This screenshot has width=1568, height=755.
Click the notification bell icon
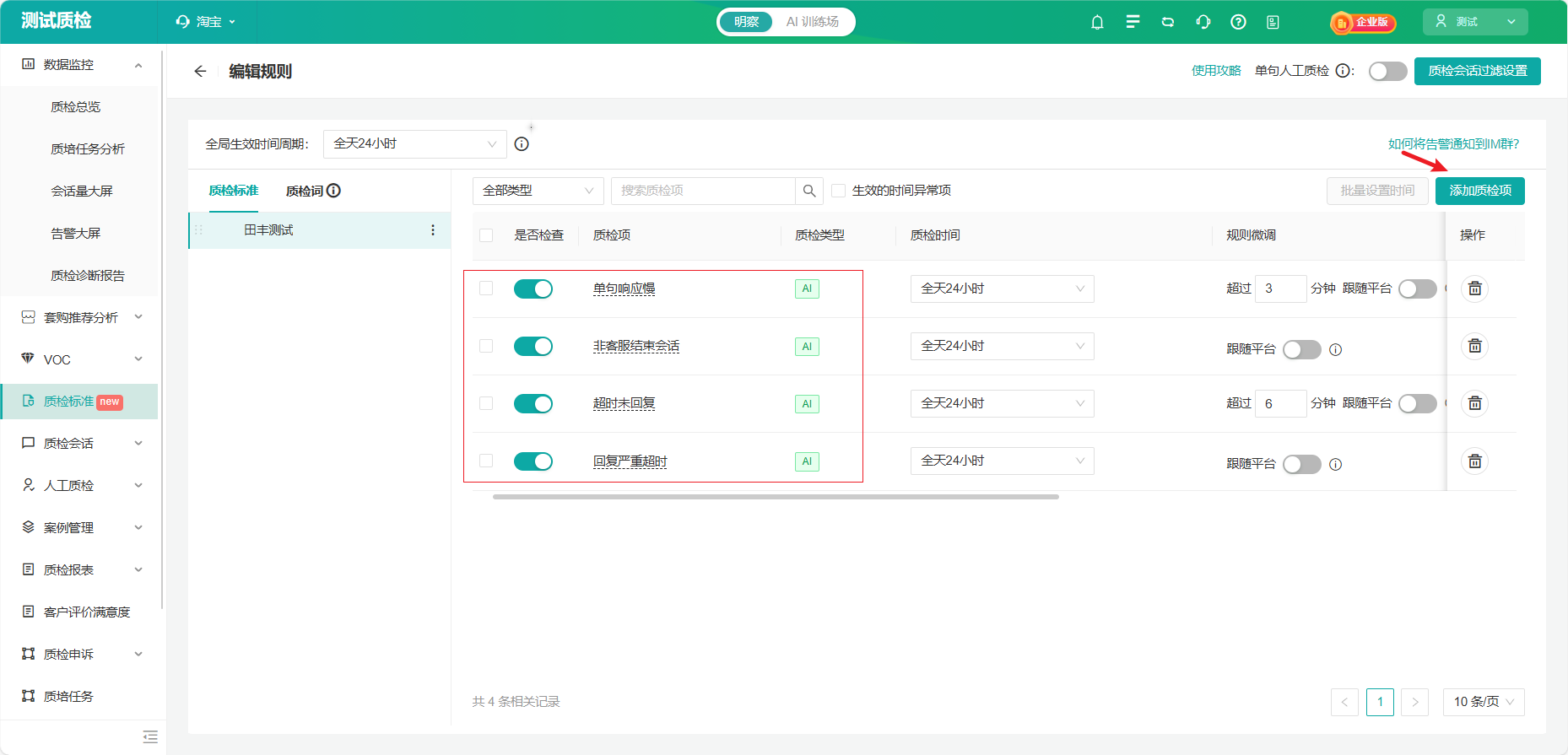1097,22
